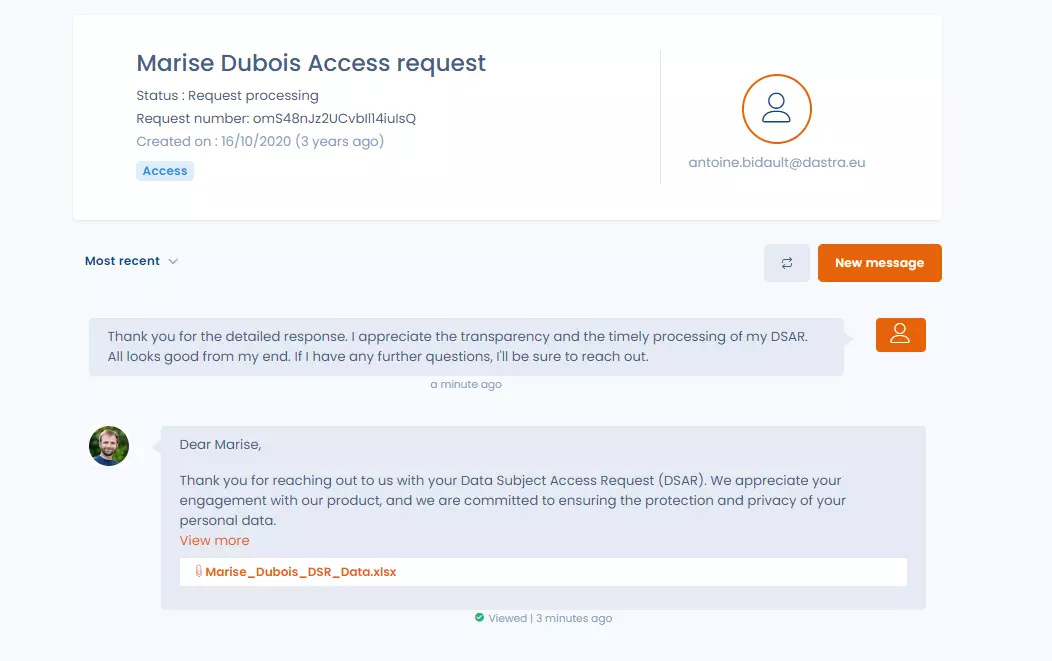
Task: Expand the message with View more
Action: (214, 540)
